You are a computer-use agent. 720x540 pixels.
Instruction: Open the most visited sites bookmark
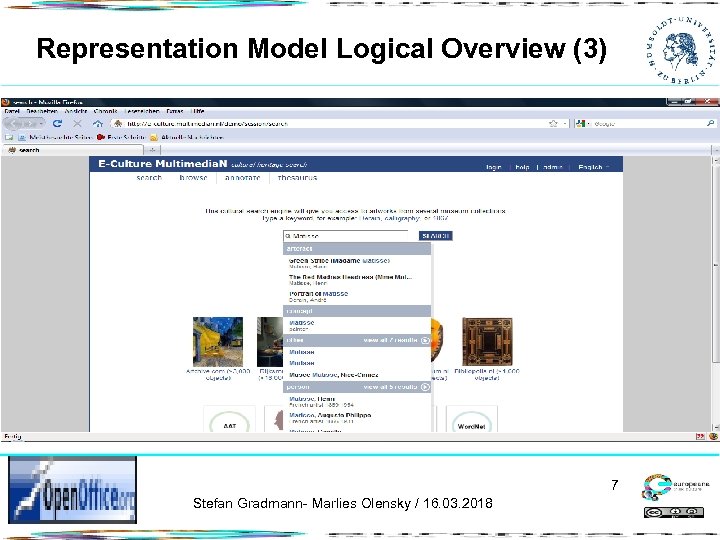(x=55, y=137)
